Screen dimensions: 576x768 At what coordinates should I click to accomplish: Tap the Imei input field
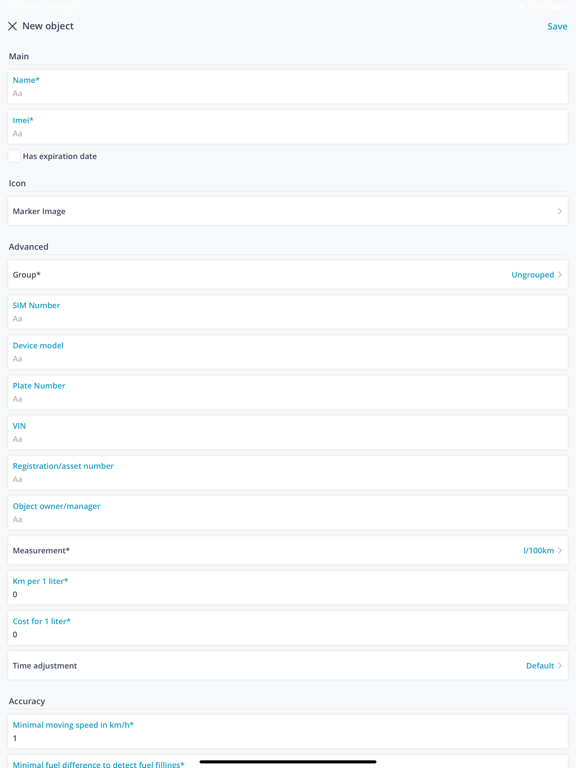click(288, 127)
